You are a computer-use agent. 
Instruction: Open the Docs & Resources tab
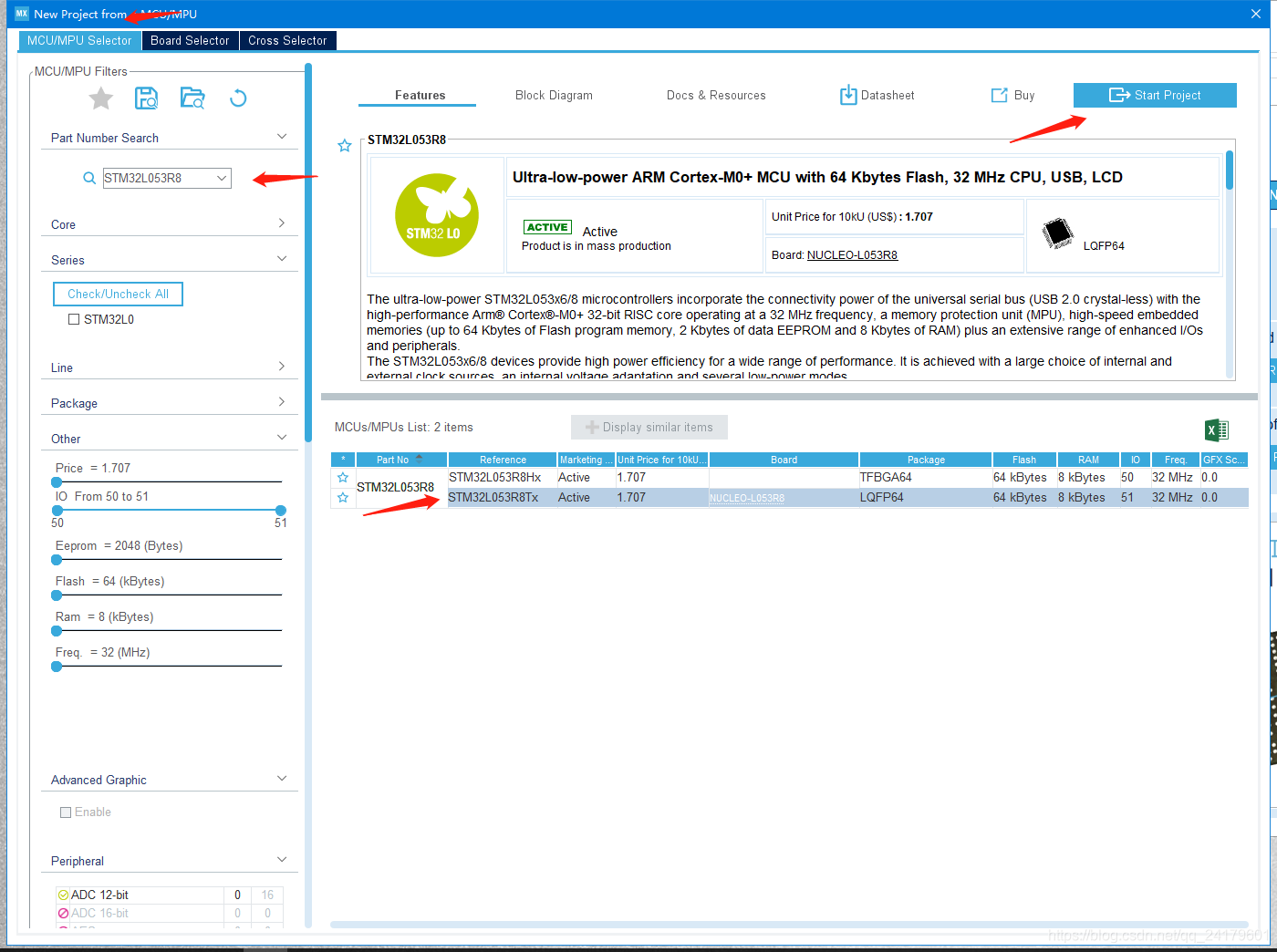[x=716, y=95]
